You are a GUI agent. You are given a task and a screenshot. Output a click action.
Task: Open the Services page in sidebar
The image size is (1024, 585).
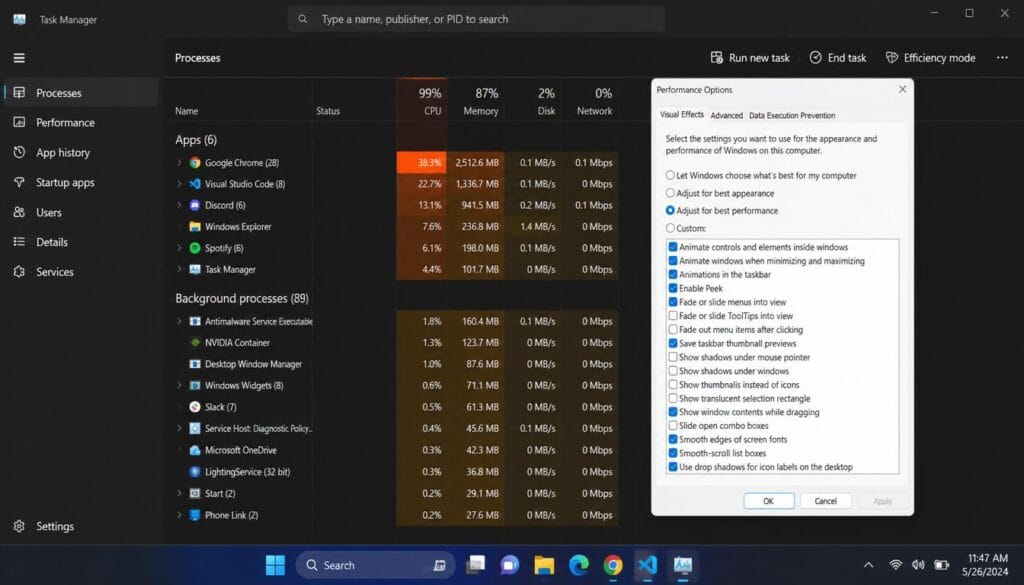click(x=80, y=272)
